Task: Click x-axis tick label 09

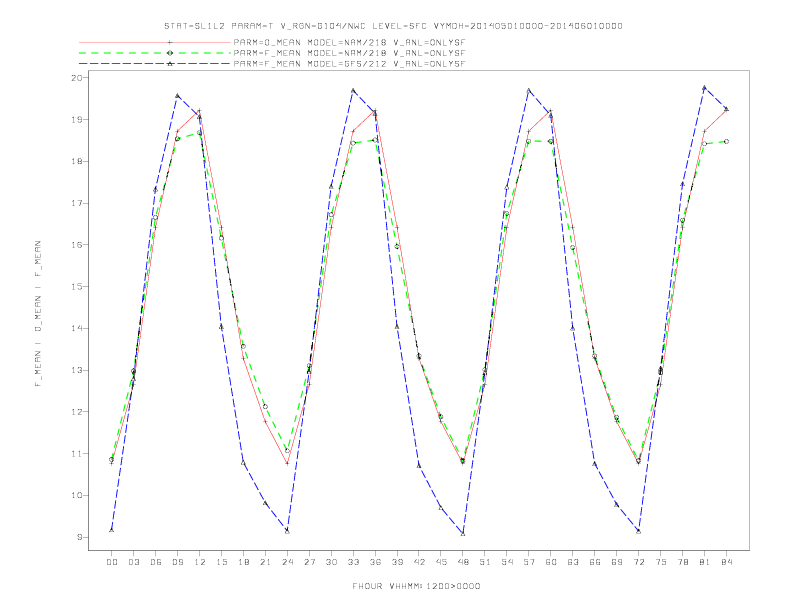Action: pyautogui.click(x=177, y=562)
